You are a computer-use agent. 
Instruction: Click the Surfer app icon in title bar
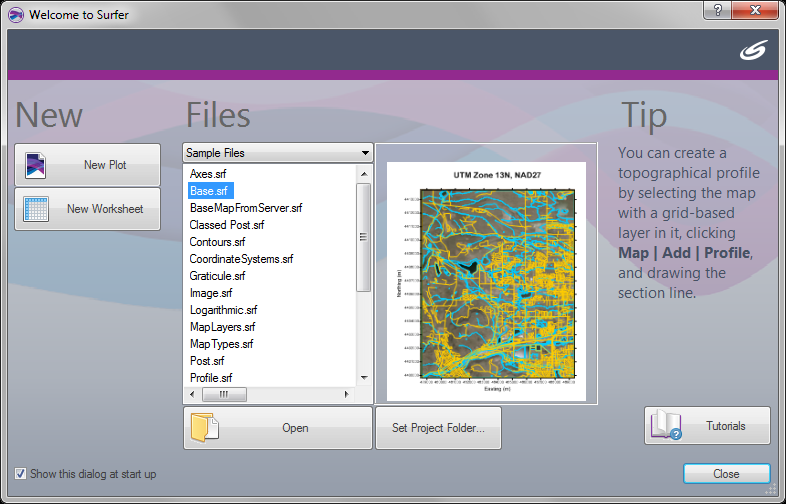click(16, 15)
